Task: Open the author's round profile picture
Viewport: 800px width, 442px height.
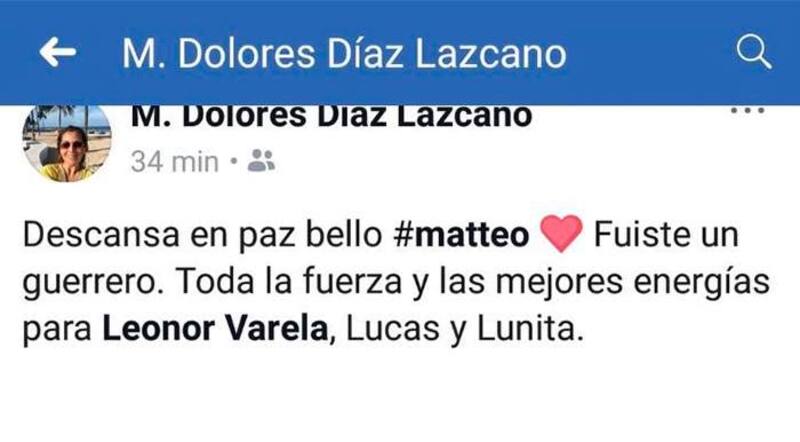Action: 67,142
